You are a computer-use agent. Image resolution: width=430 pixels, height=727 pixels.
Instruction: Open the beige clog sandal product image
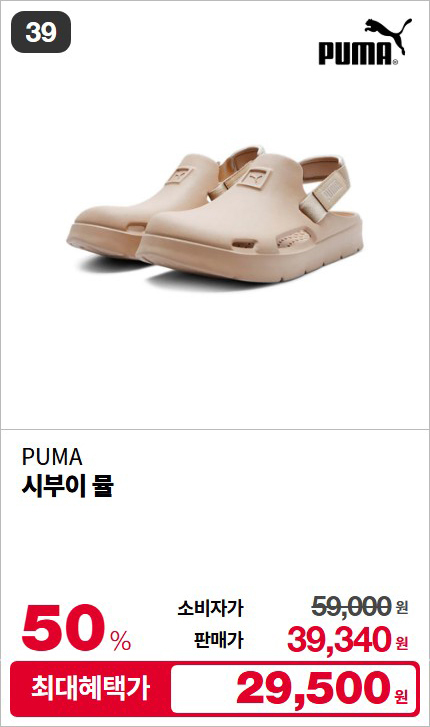pos(215,214)
